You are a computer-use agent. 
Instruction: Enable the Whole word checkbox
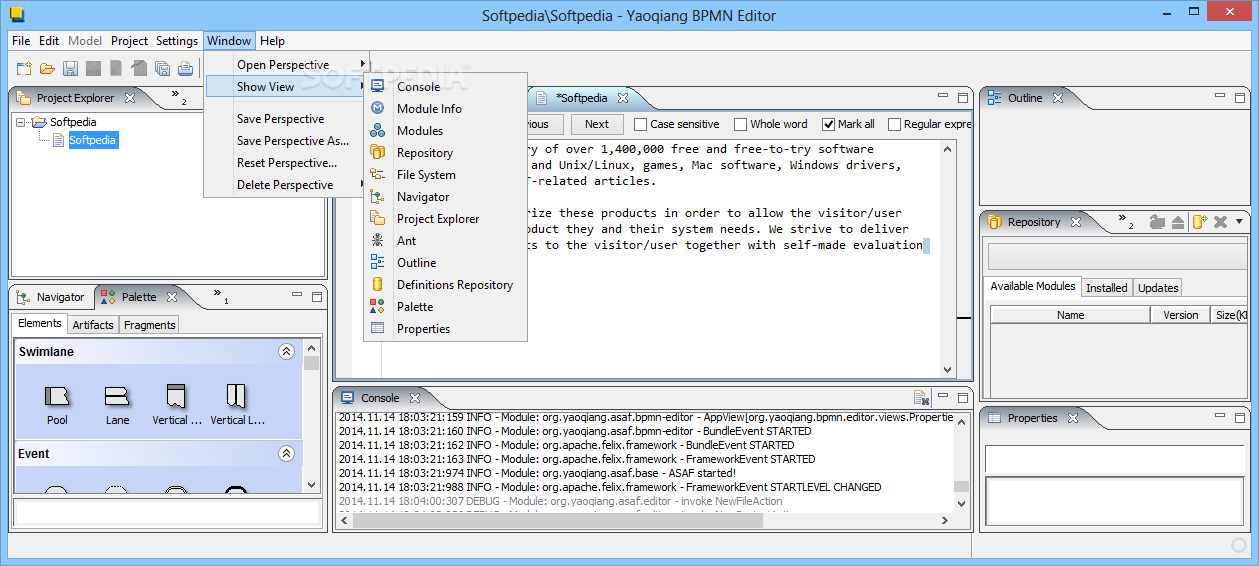(x=741, y=124)
